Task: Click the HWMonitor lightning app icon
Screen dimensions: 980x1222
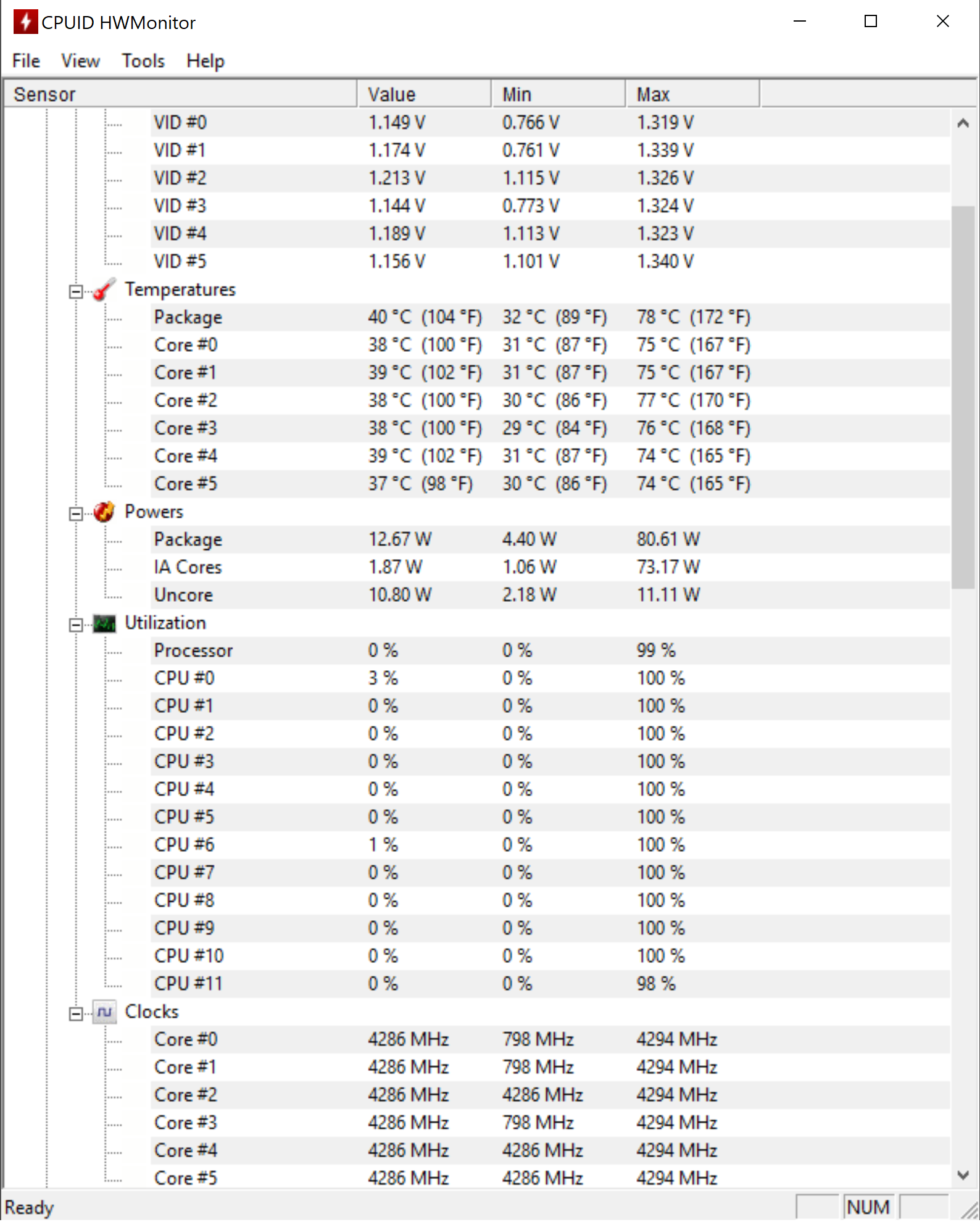Action: pyautogui.click(x=25, y=22)
